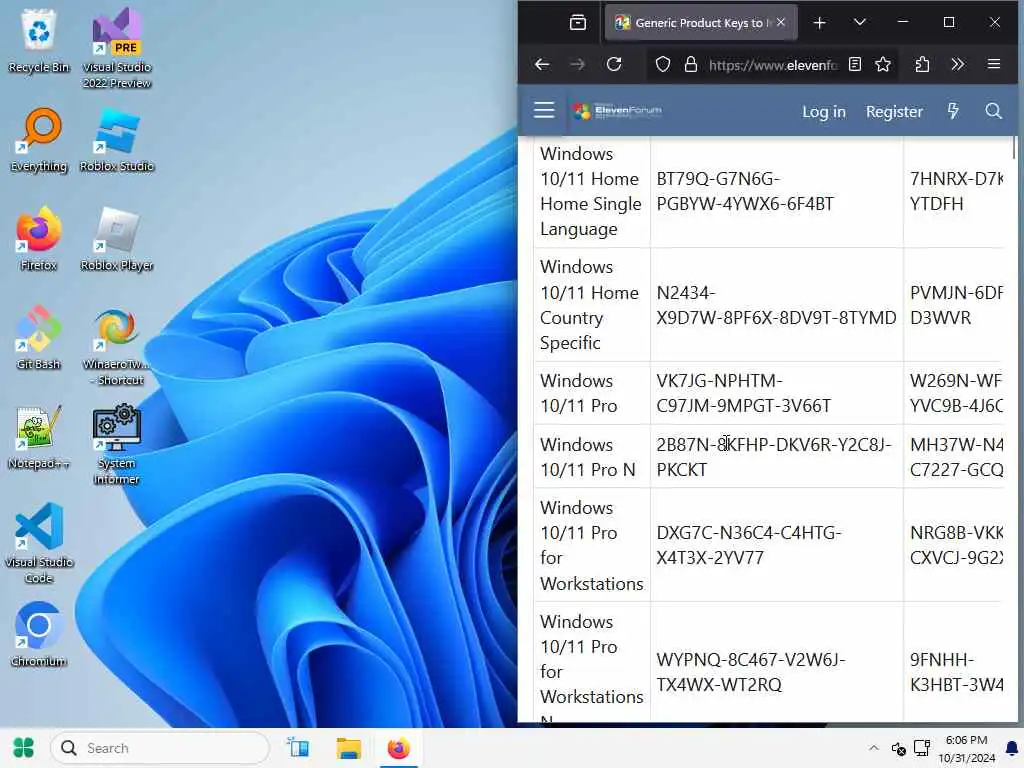
Task: List all tabs dropdown arrow
Action: click(859, 23)
